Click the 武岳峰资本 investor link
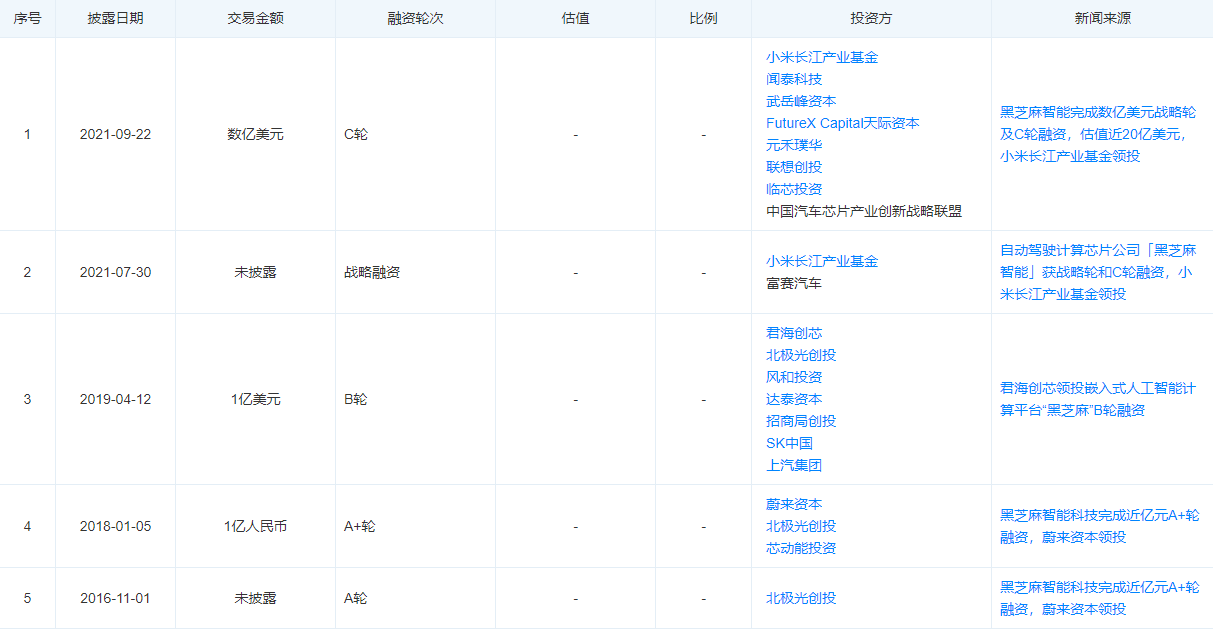1213x629 pixels. coord(801,101)
